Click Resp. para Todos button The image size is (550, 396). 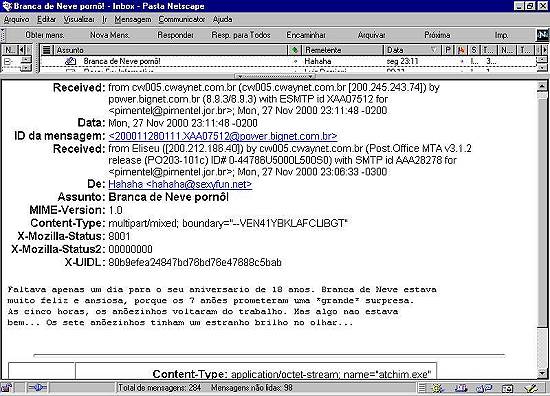coord(241,35)
